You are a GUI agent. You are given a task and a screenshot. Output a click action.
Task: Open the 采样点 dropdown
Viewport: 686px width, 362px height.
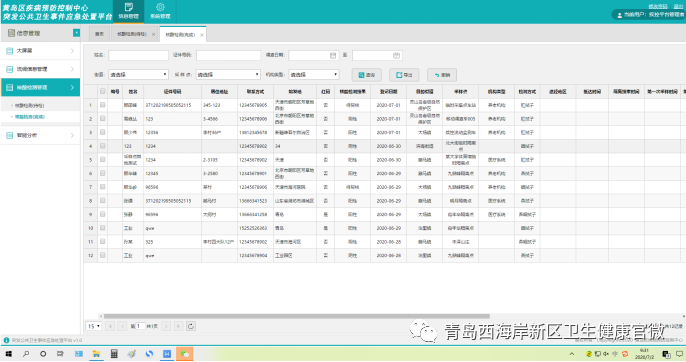pyautogui.click(x=228, y=75)
